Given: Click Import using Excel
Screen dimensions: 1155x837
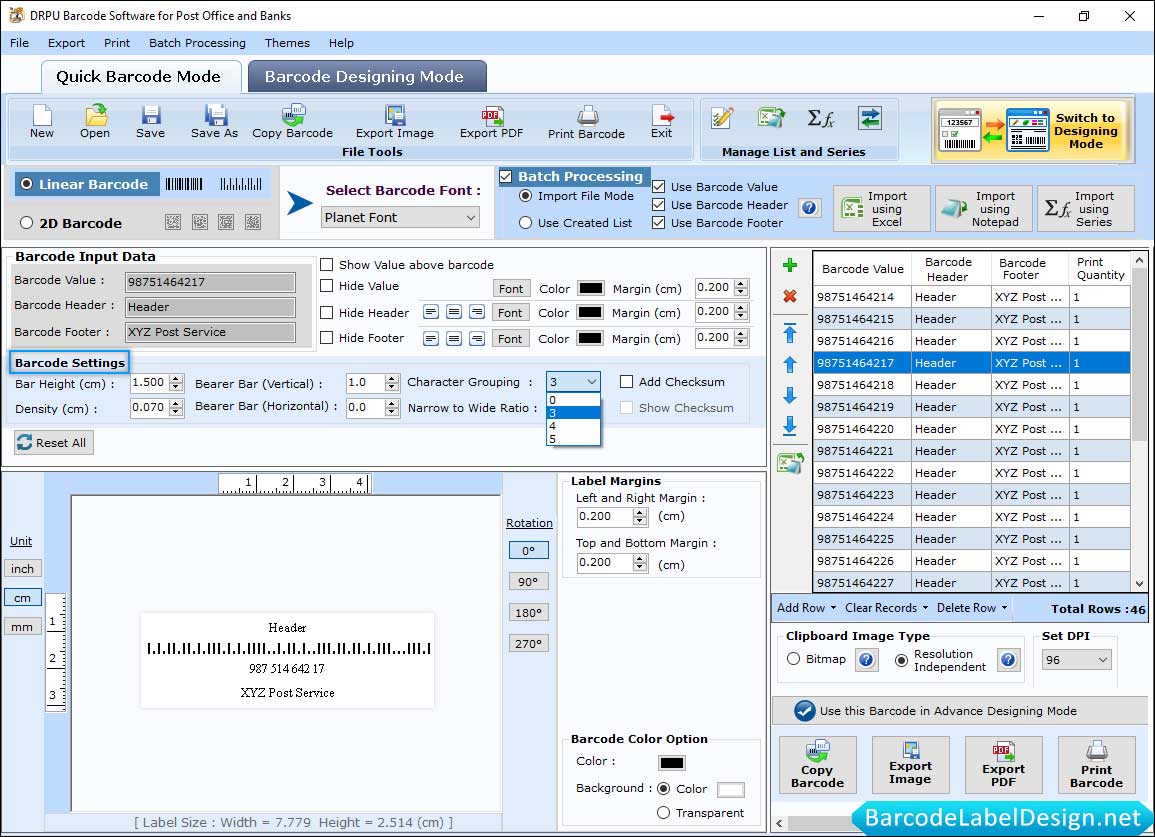Looking at the screenshot, I should click(x=882, y=209).
